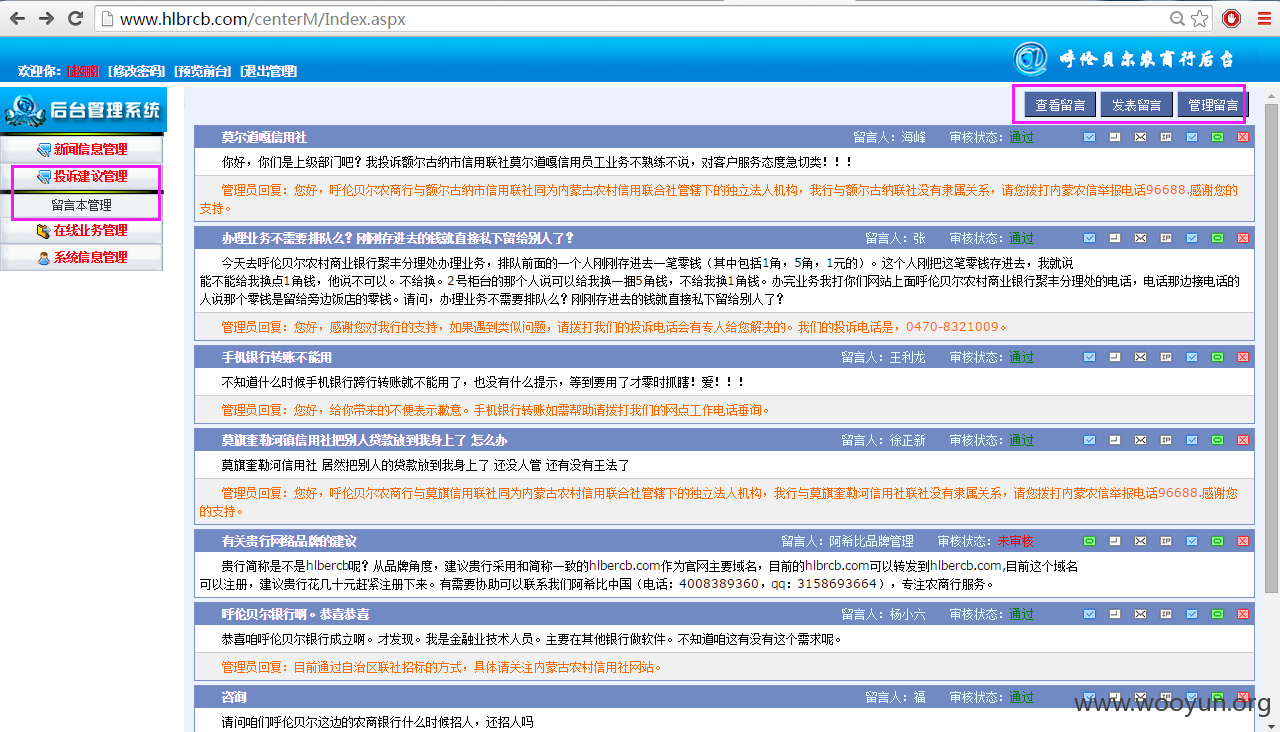Click the IP icon on 手机银行转账不能用 message
This screenshot has width=1280, height=732.
[x=1166, y=357]
